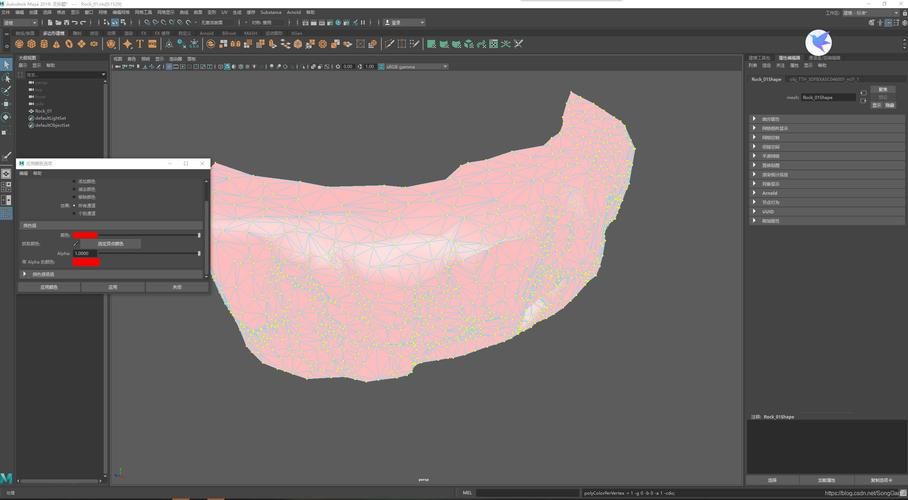Switch to the XGen shelf tab
The image size is (908, 500).
click(296, 33)
